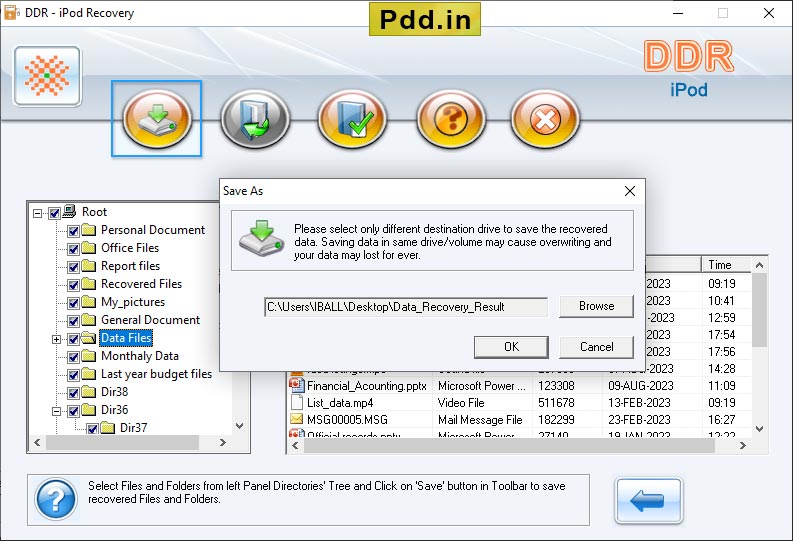Click the destination path input field
This screenshot has width=793, height=541.
(406, 307)
